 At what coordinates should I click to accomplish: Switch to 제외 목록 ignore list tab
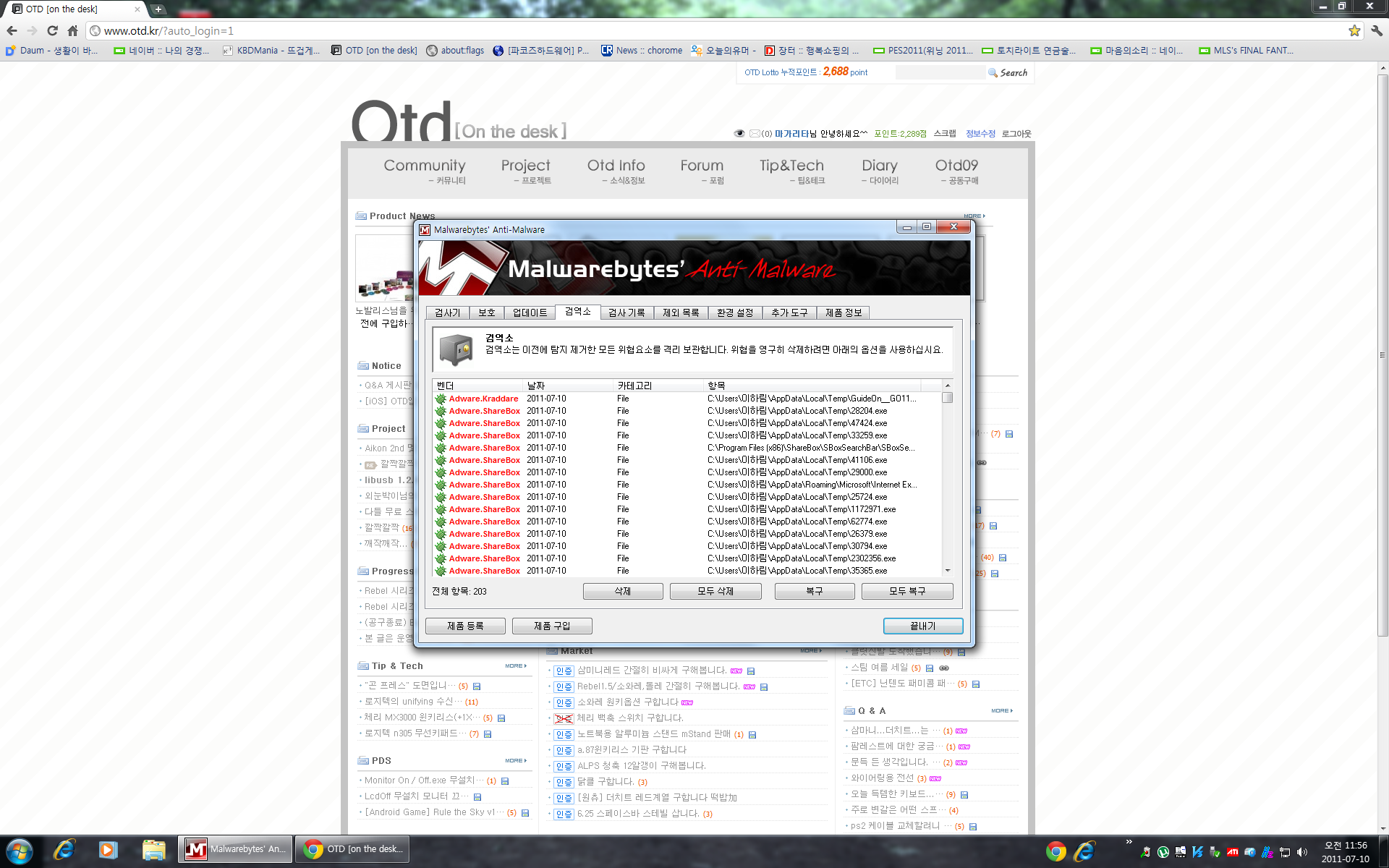point(681,312)
